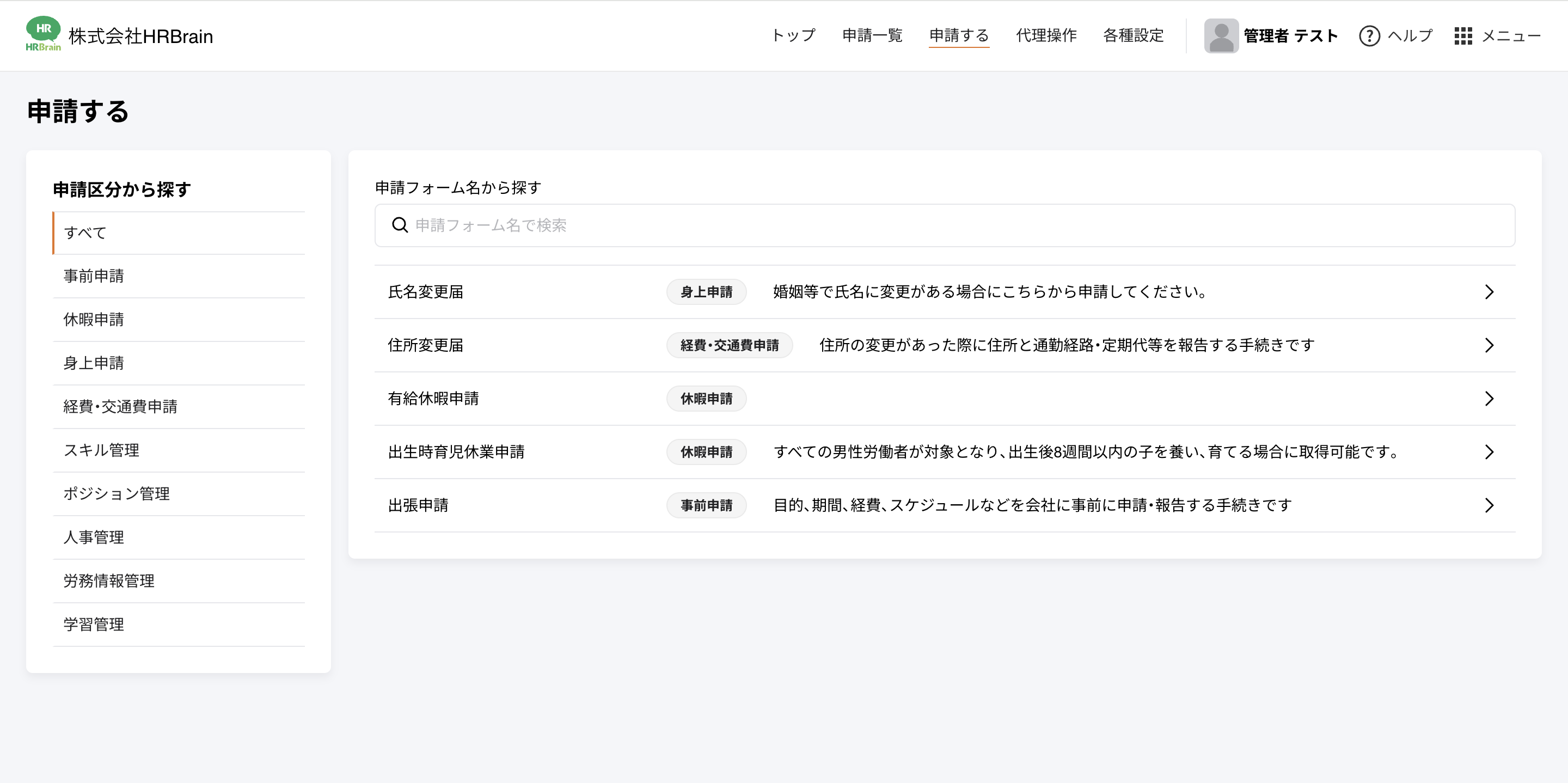This screenshot has width=1568, height=783.
Task: Select 事前申請 category in sidebar
Action: pyautogui.click(x=94, y=276)
